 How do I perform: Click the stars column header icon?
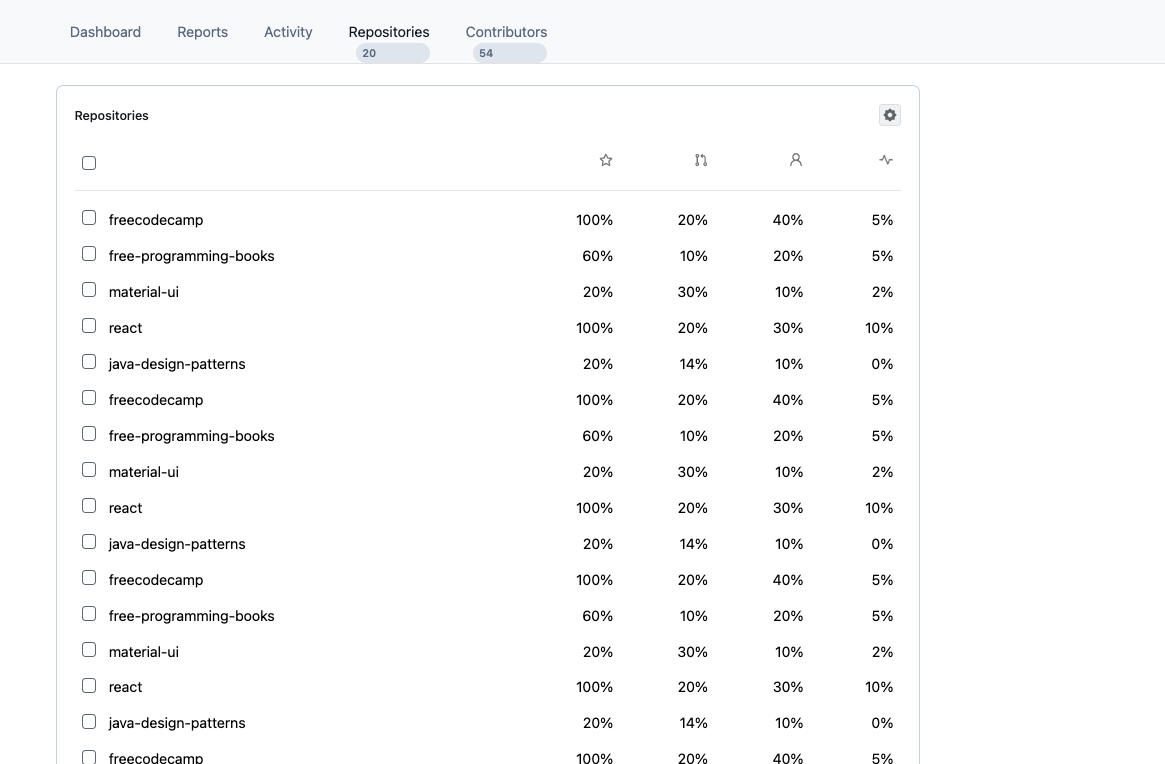(606, 160)
